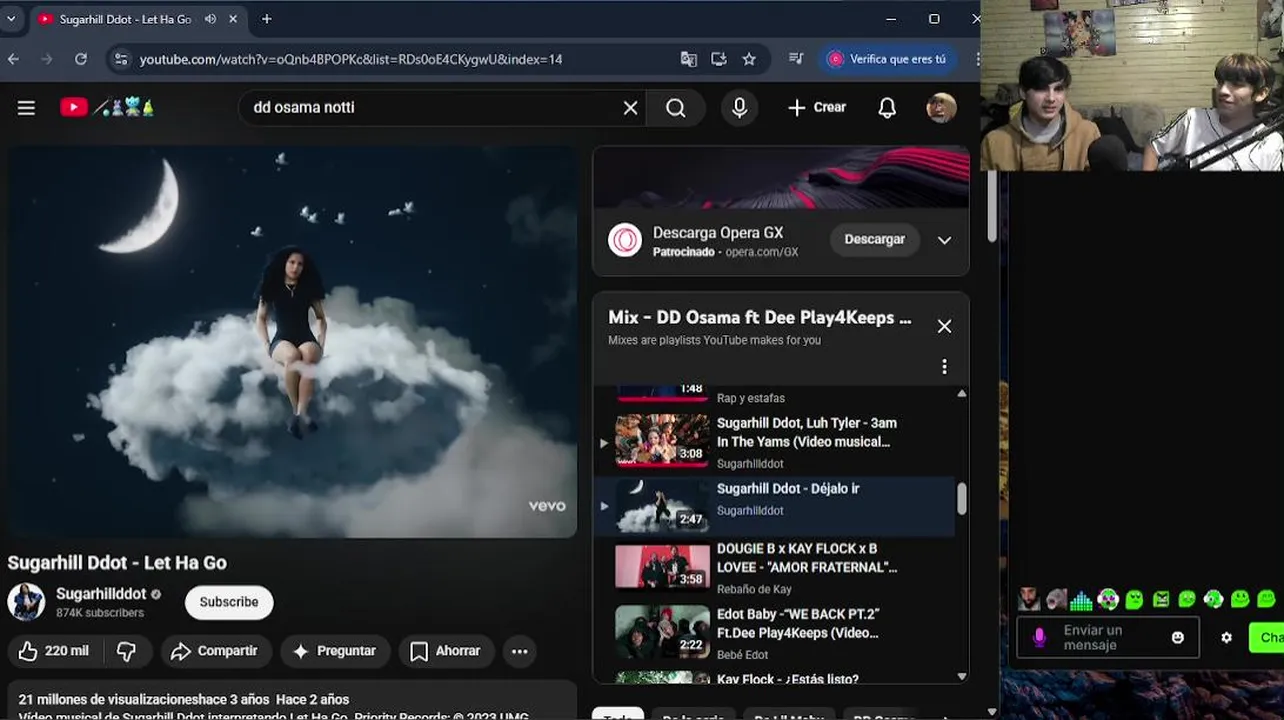The width and height of the screenshot is (1284, 720).
Task: Open the browser media control icon
Action: [796, 59]
